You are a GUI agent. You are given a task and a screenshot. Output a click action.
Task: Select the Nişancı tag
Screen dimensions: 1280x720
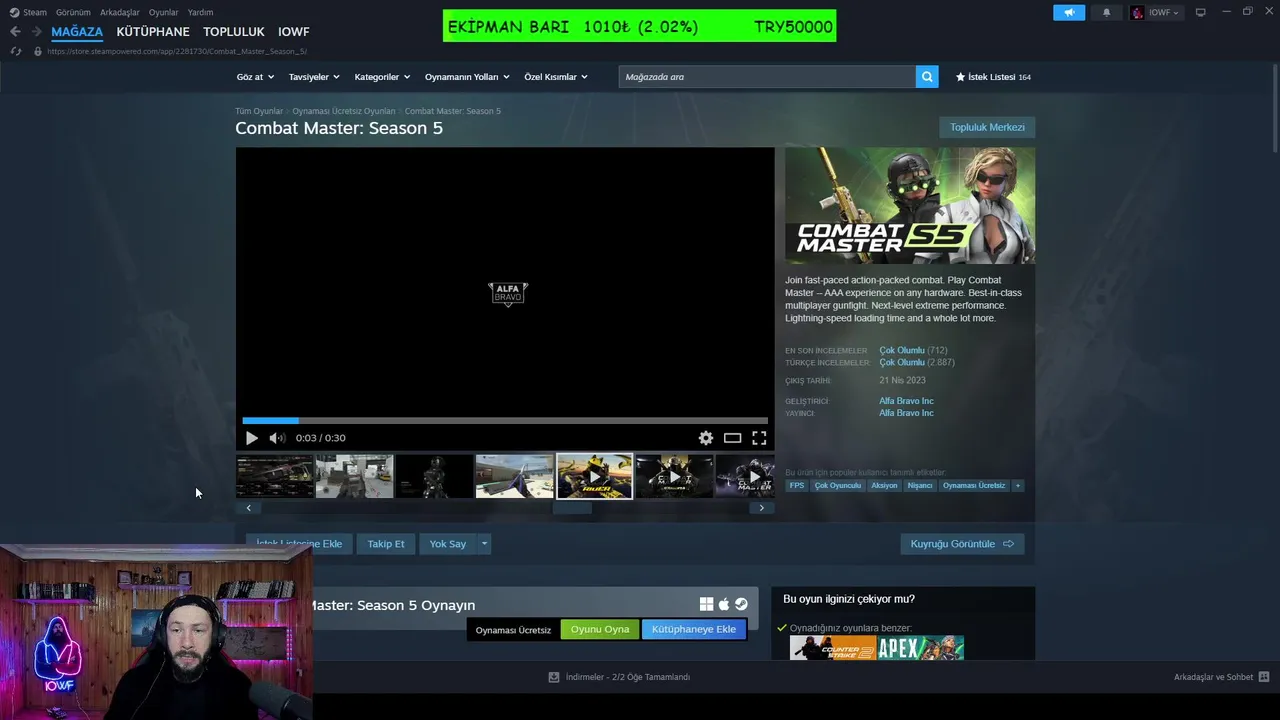click(x=920, y=485)
